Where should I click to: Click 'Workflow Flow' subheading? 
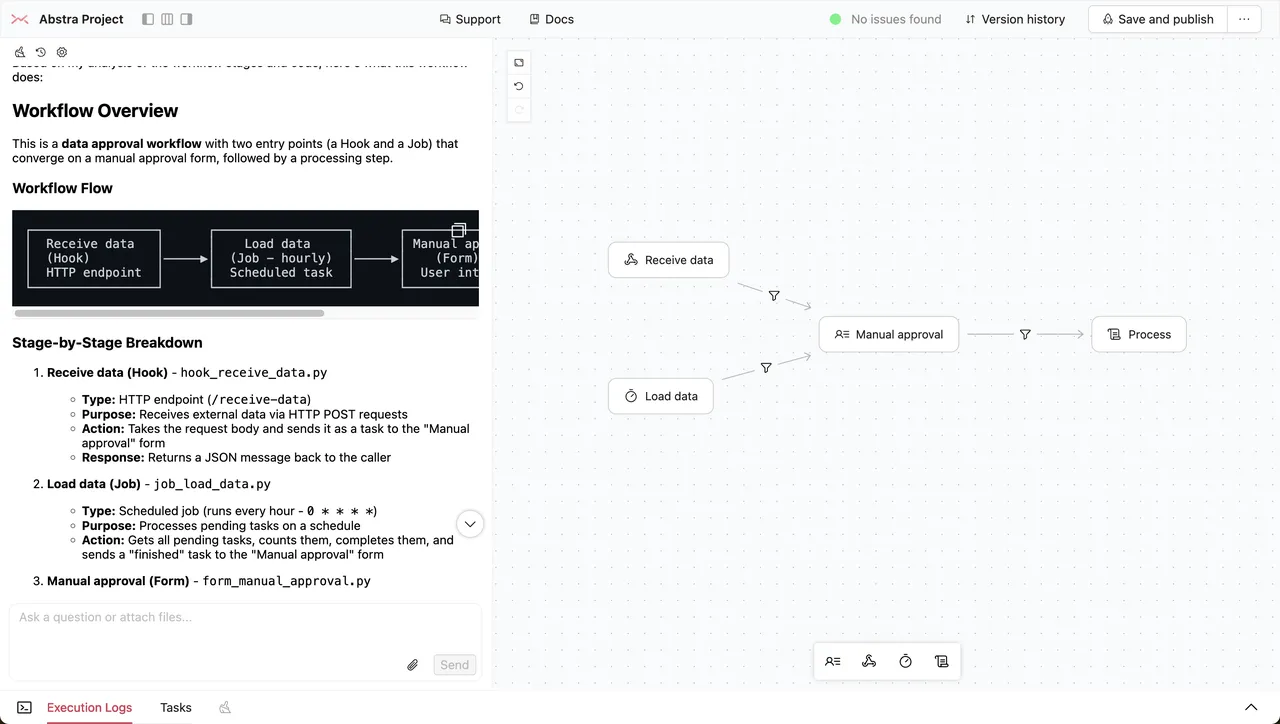(62, 188)
